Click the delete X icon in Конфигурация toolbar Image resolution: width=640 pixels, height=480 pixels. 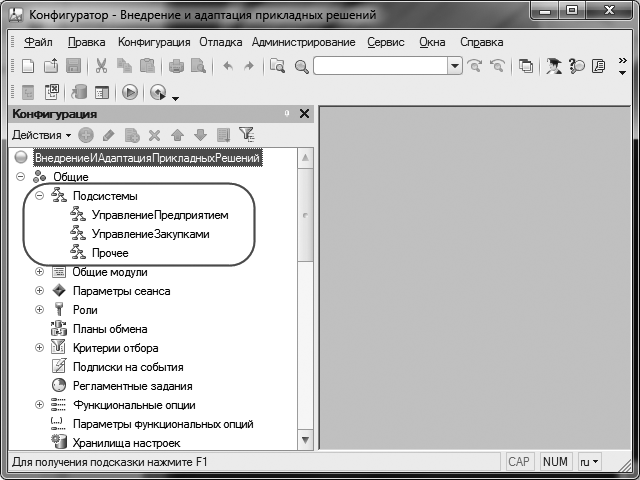154,134
